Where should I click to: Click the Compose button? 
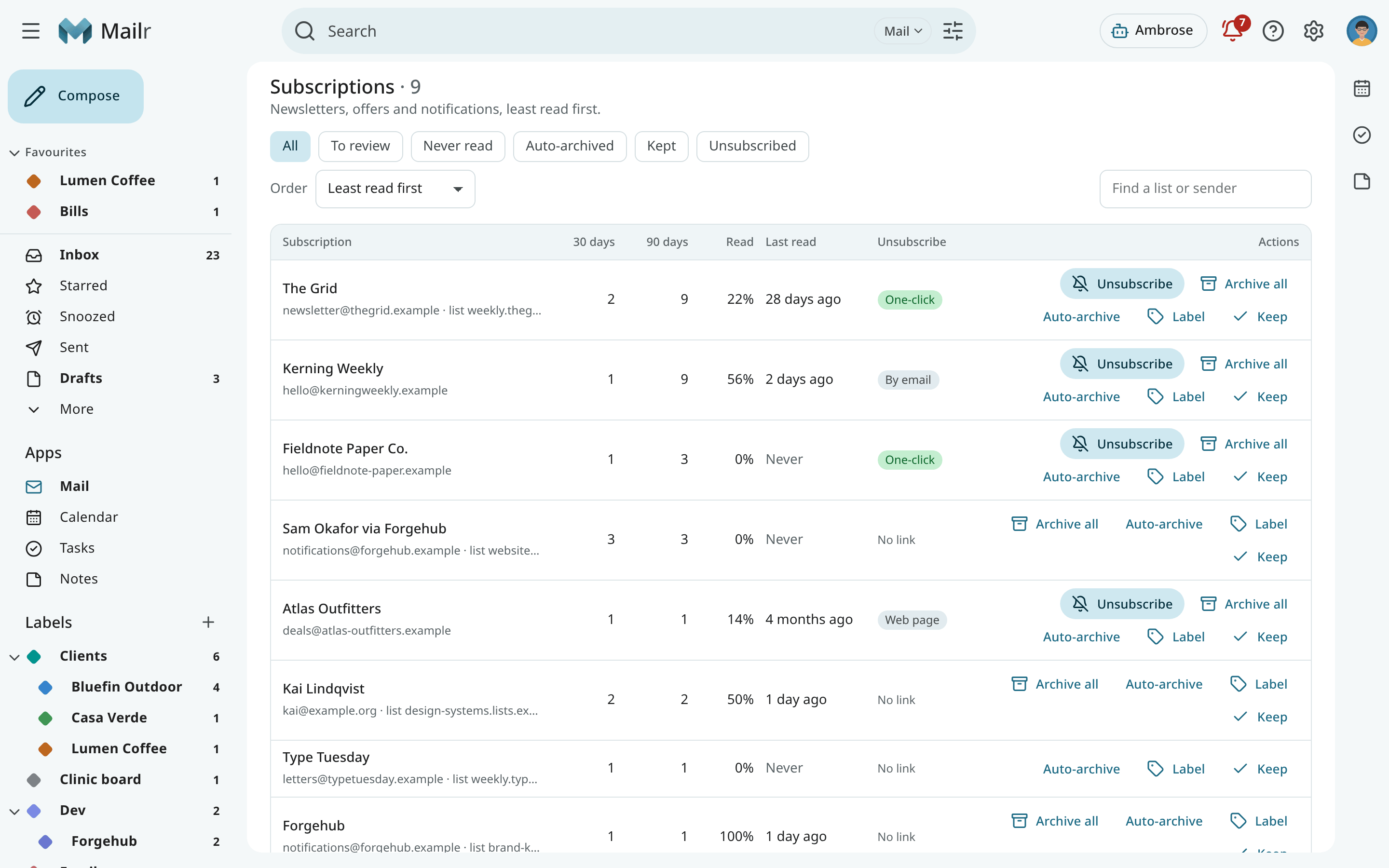pyautogui.click(x=76, y=96)
